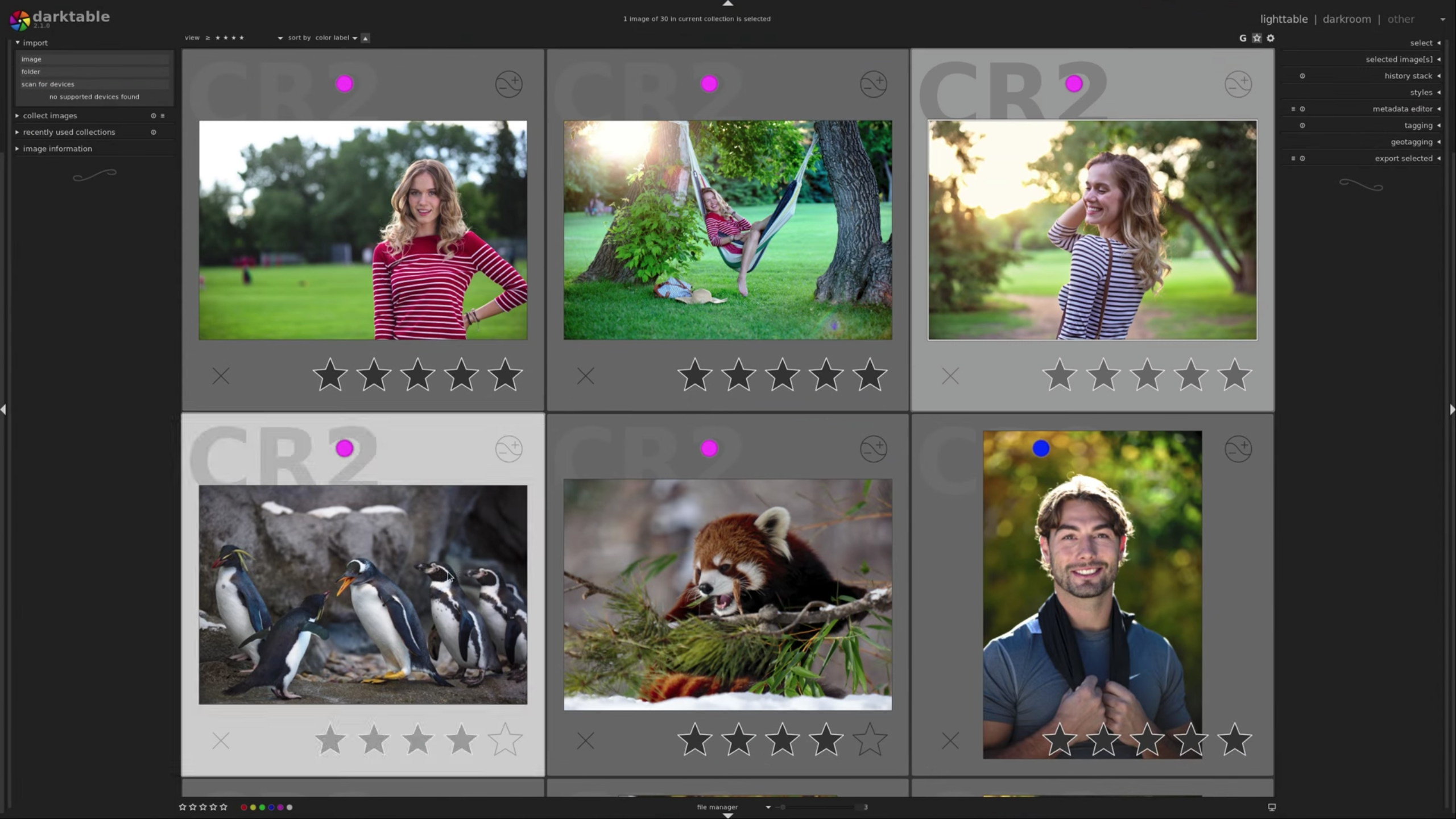Toggle the visibility eye beside history stack

coord(1302,76)
